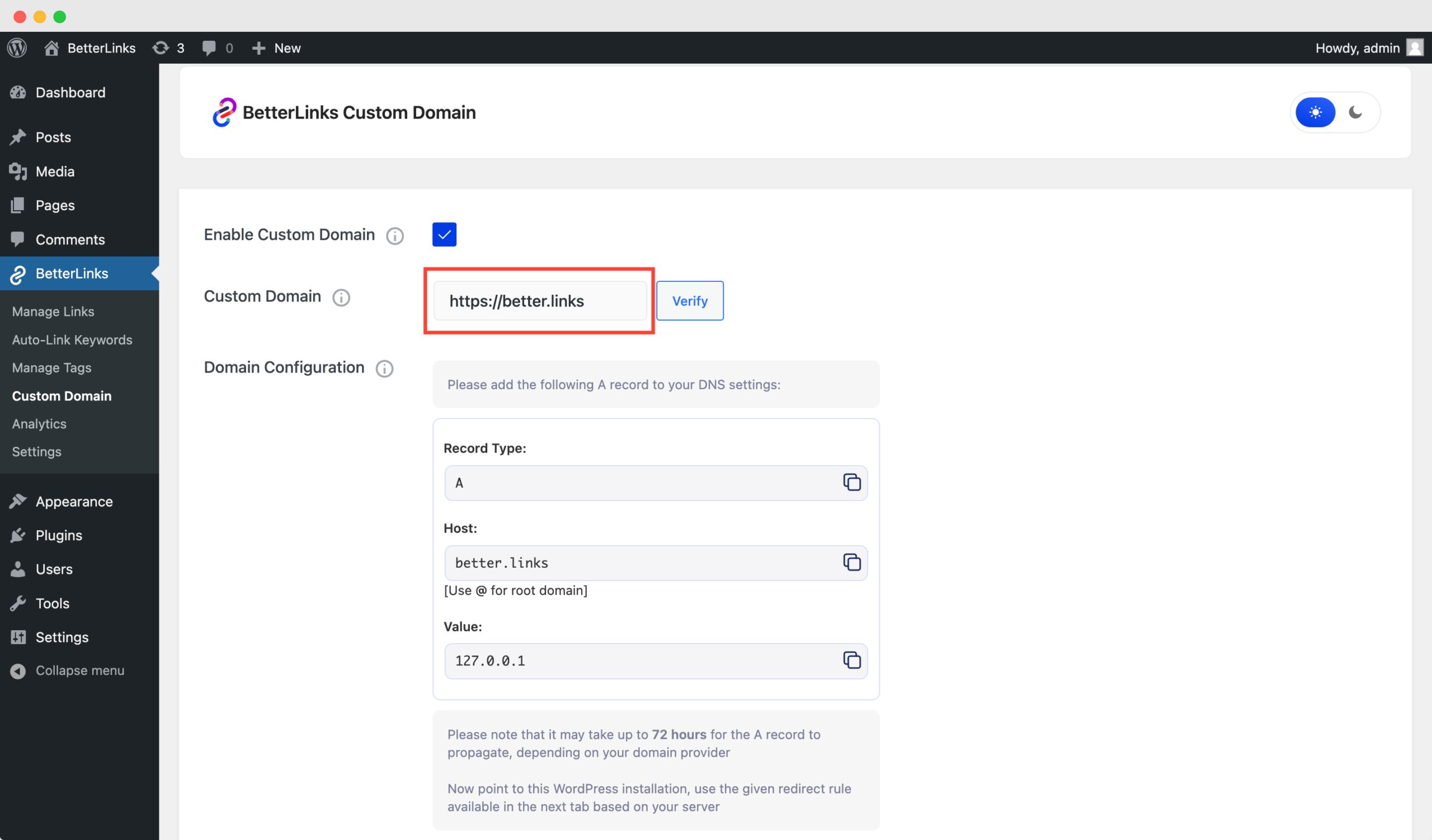Viewport: 1432px width, 840px height.
Task: Copy the Record Type value using the copy icon
Action: (x=852, y=482)
